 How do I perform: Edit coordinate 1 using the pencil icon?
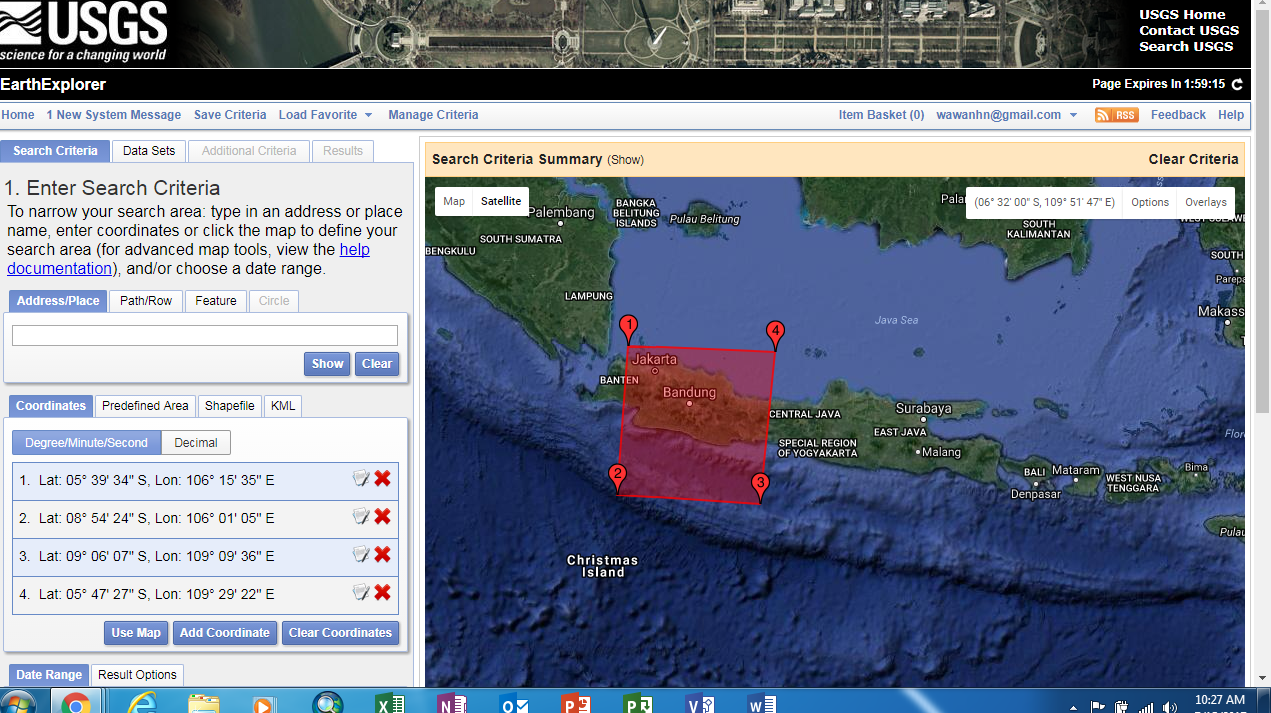point(360,478)
